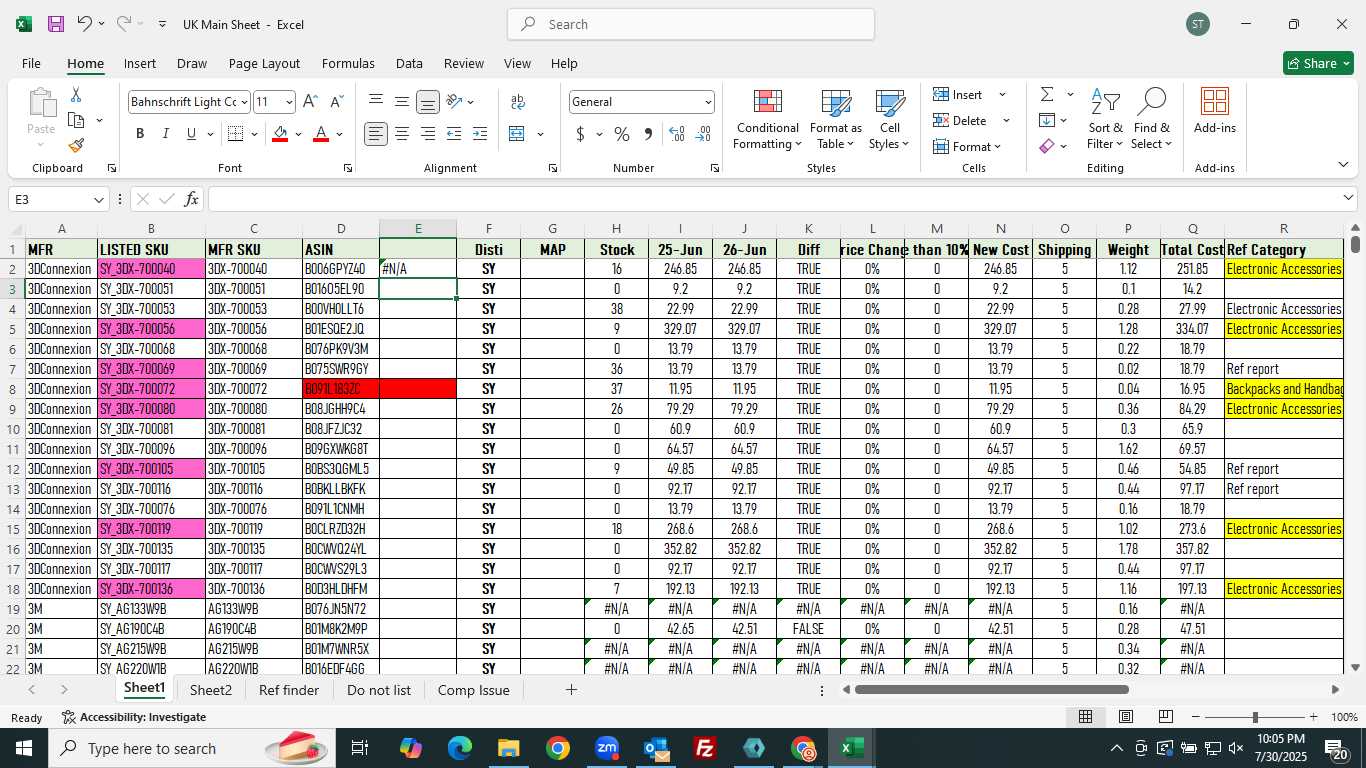The image size is (1366, 768).
Task: Switch to Page Break Preview in status bar
Action: click(x=1166, y=717)
